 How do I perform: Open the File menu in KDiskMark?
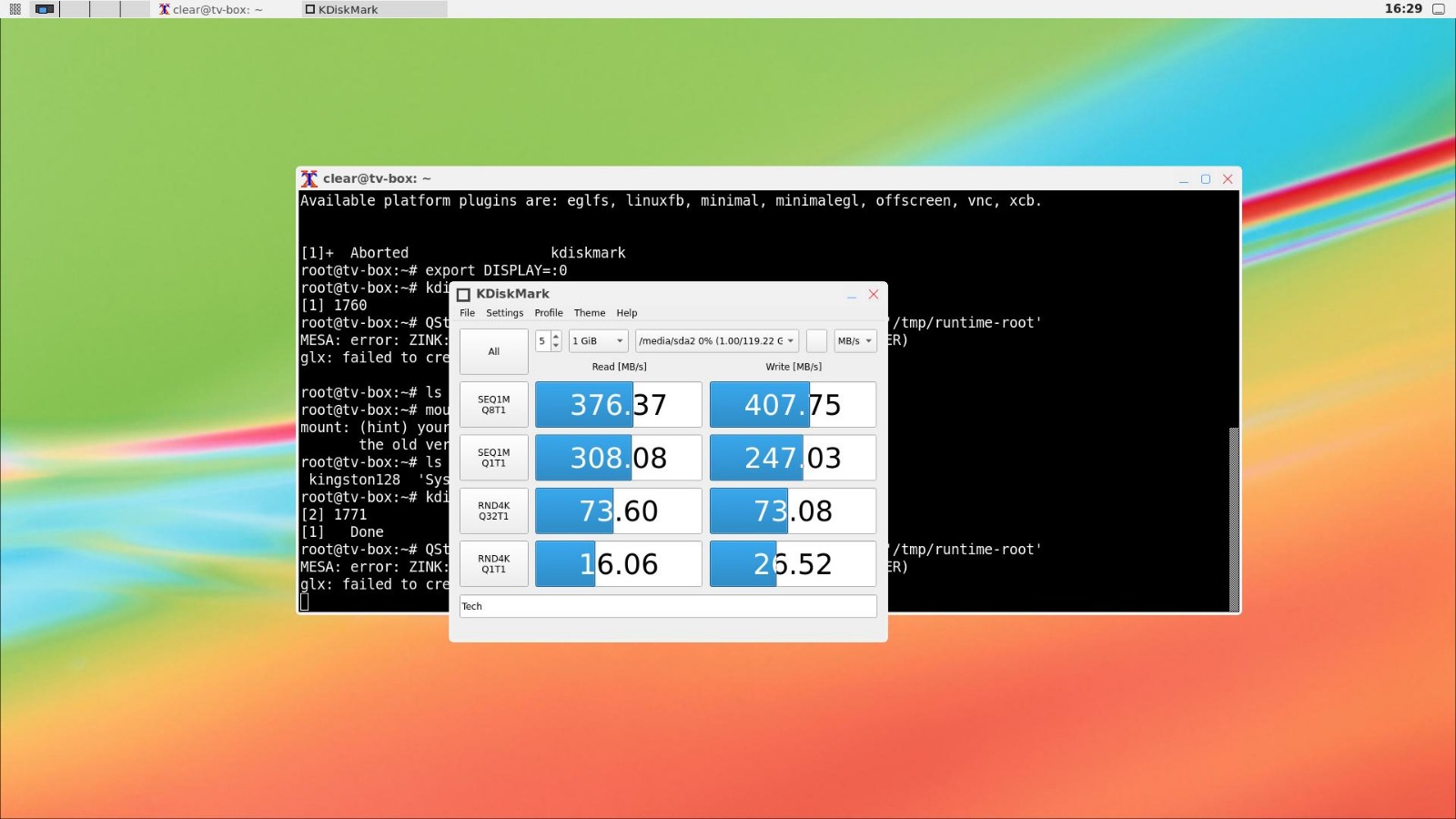(467, 313)
